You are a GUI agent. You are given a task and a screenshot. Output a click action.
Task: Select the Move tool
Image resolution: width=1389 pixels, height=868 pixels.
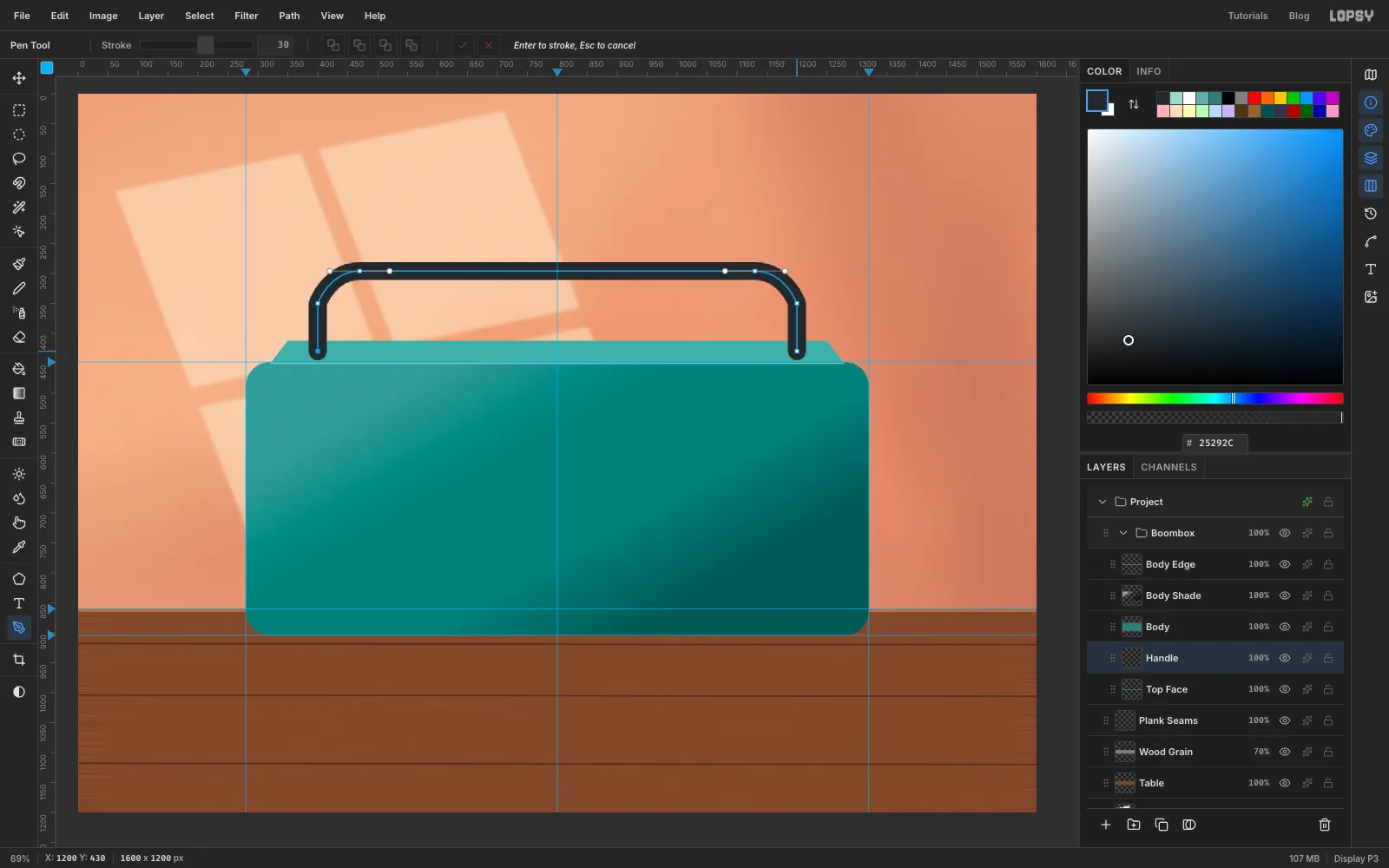(19, 78)
